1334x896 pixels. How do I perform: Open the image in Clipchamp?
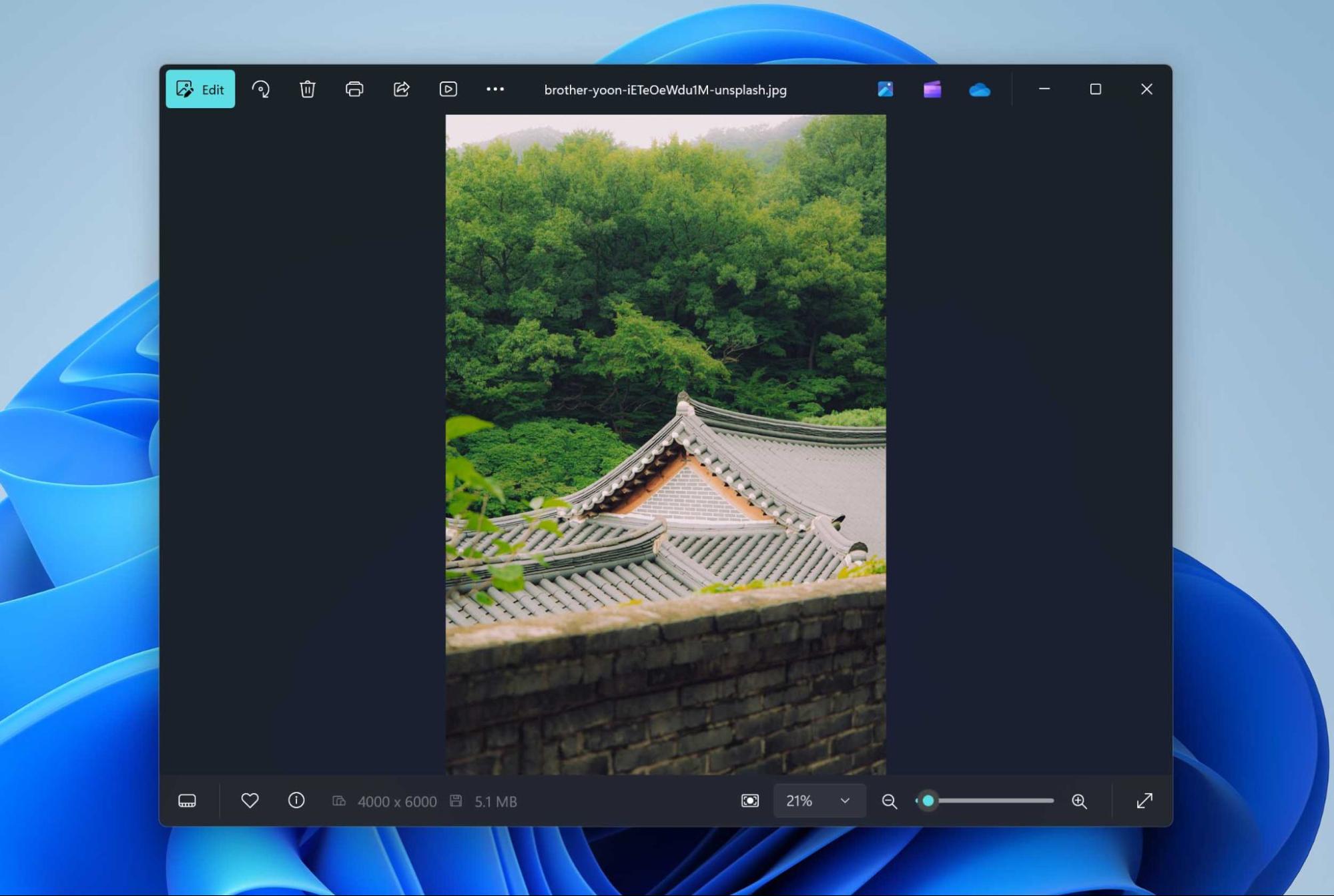pyautogui.click(x=932, y=89)
